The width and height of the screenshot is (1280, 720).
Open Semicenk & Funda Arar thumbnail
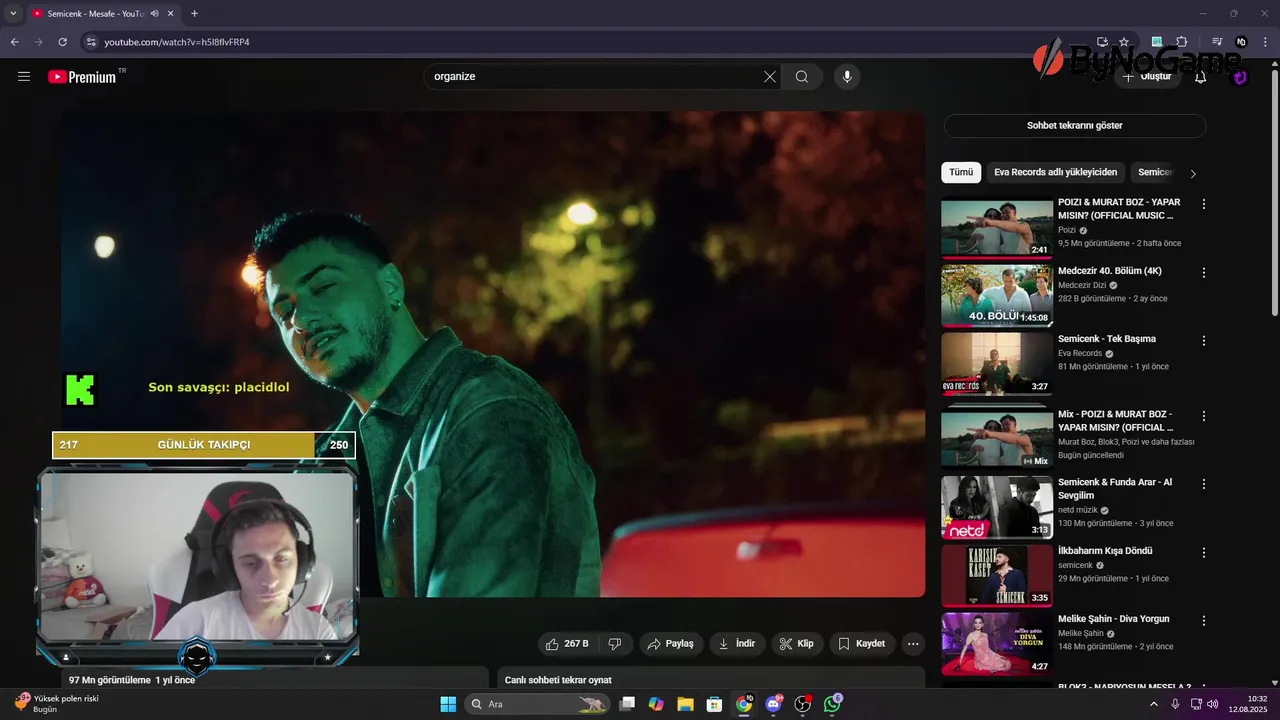tap(997, 507)
